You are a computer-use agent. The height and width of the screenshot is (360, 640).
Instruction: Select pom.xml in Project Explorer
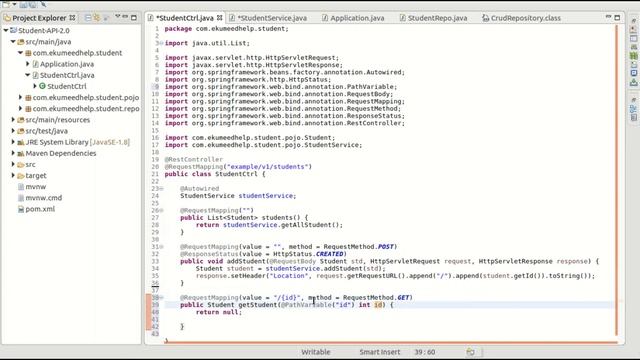pyautogui.click(x=40, y=209)
